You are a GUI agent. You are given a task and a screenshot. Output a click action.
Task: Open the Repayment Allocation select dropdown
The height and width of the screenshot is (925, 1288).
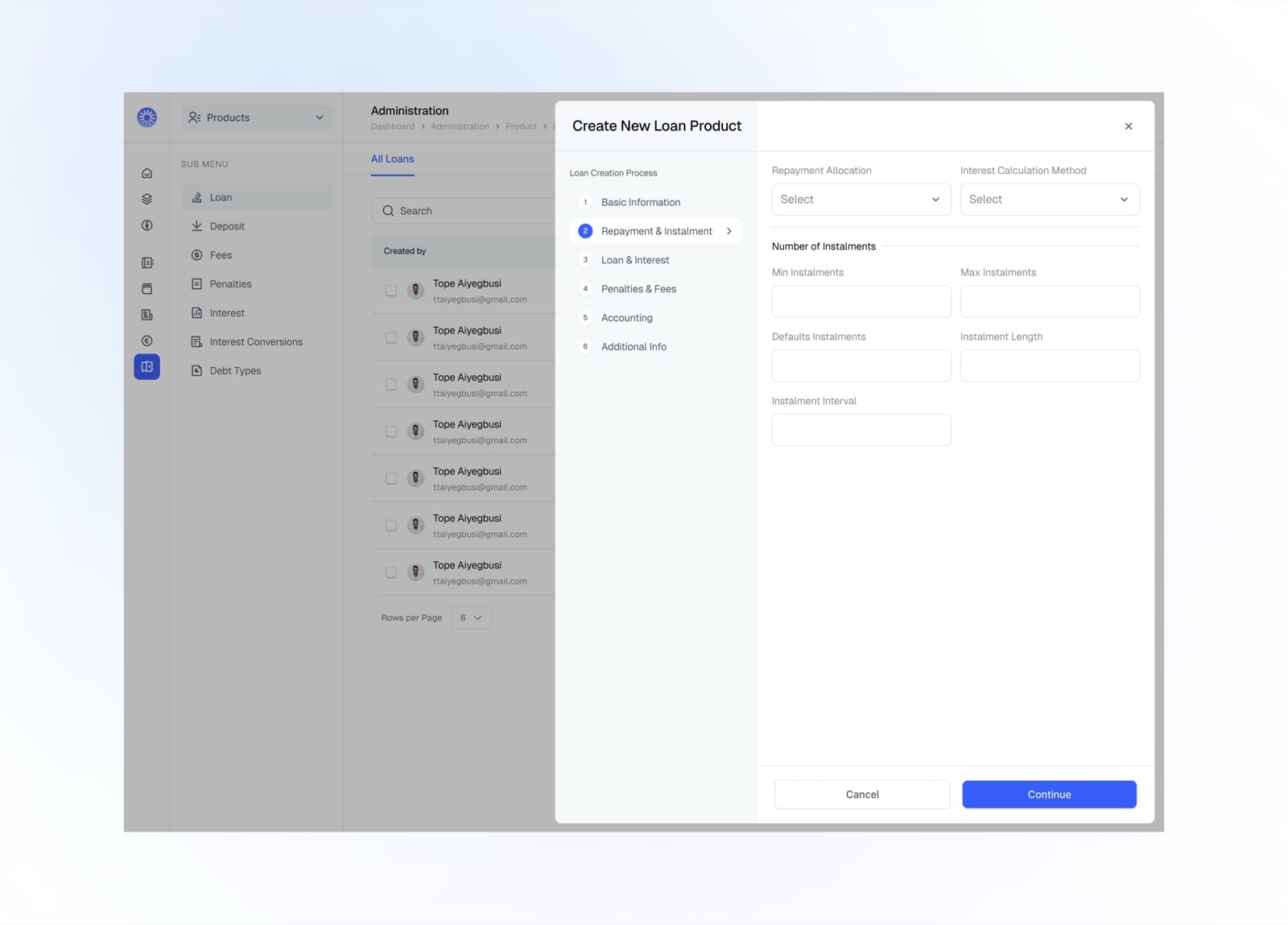click(861, 200)
